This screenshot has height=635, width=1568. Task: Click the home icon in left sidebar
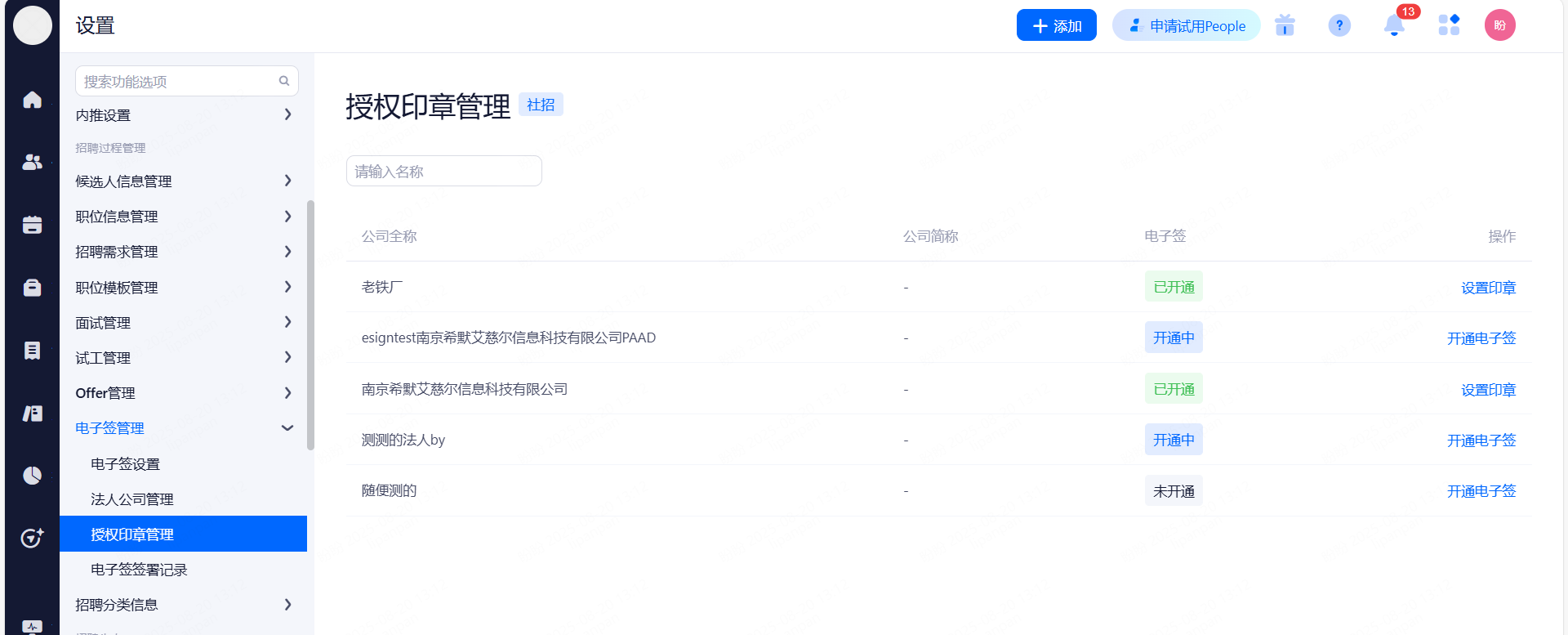(32, 100)
